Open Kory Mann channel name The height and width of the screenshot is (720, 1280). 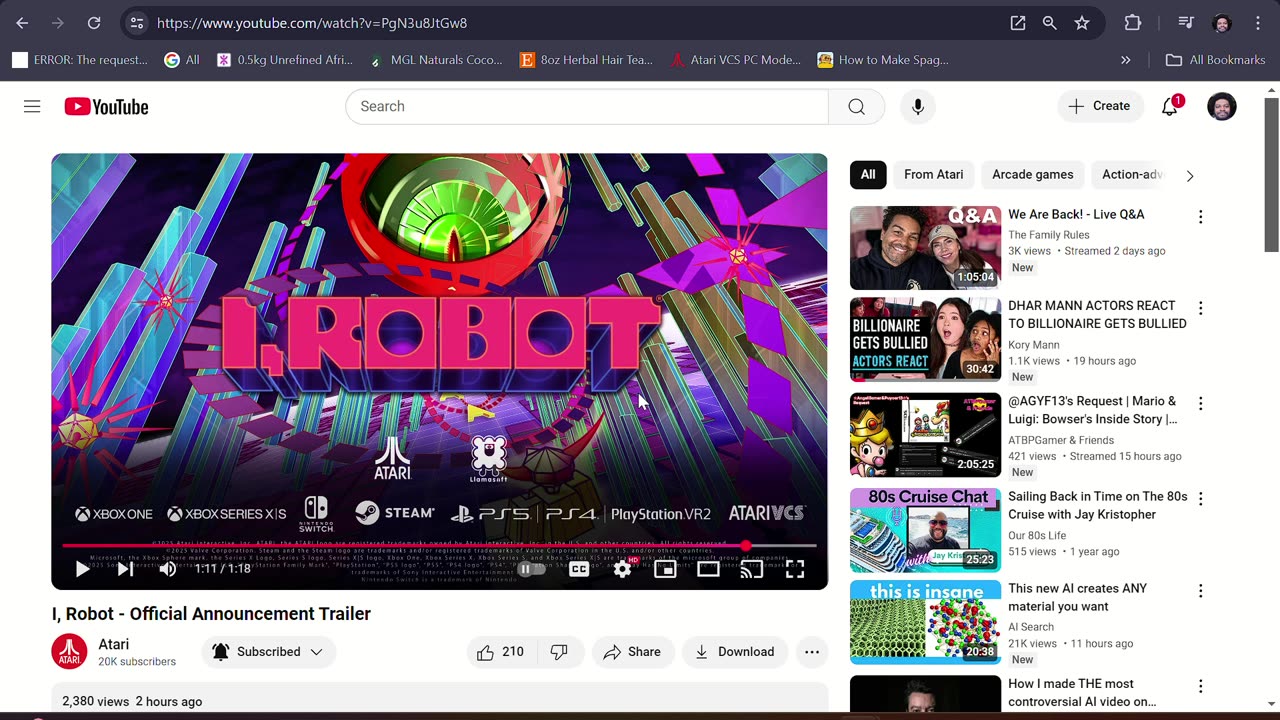[1035, 345]
